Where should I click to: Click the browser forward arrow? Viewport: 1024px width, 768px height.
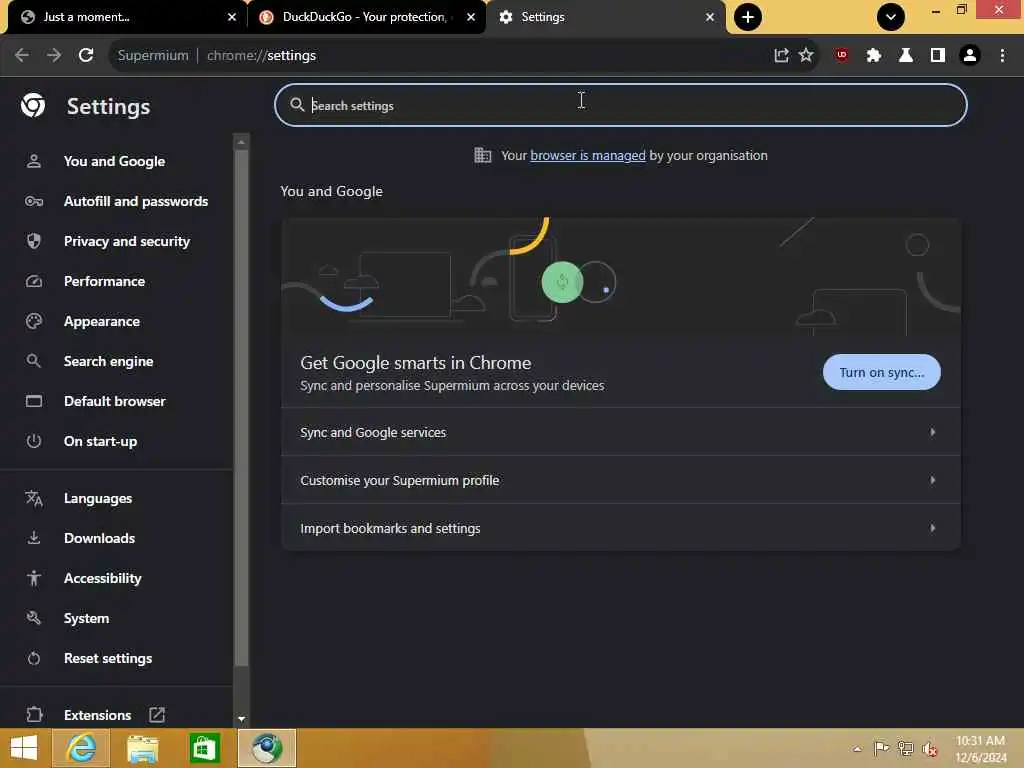click(x=54, y=56)
